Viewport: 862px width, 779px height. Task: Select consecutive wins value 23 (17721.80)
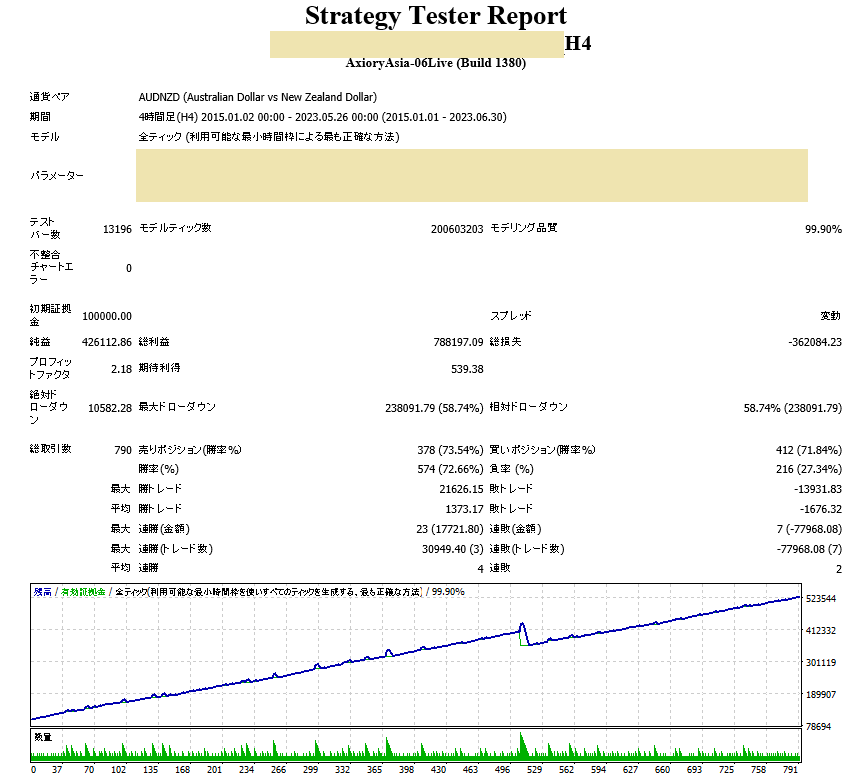450,529
